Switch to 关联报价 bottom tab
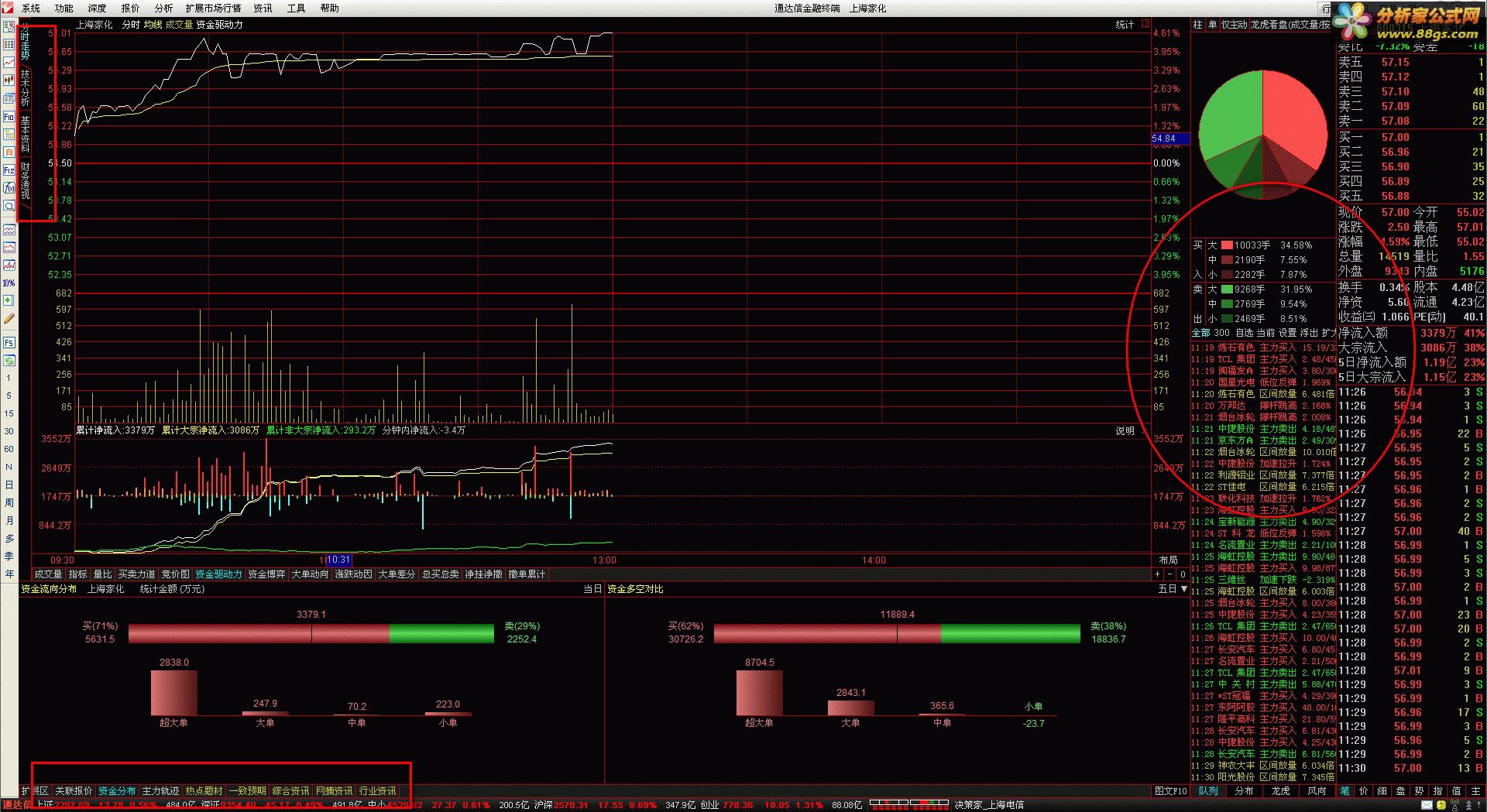 pyautogui.click(x=74, y=791)
